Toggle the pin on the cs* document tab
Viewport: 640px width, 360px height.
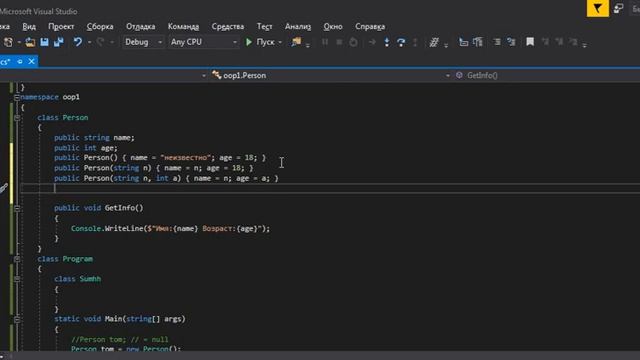[x=20, y=62]
